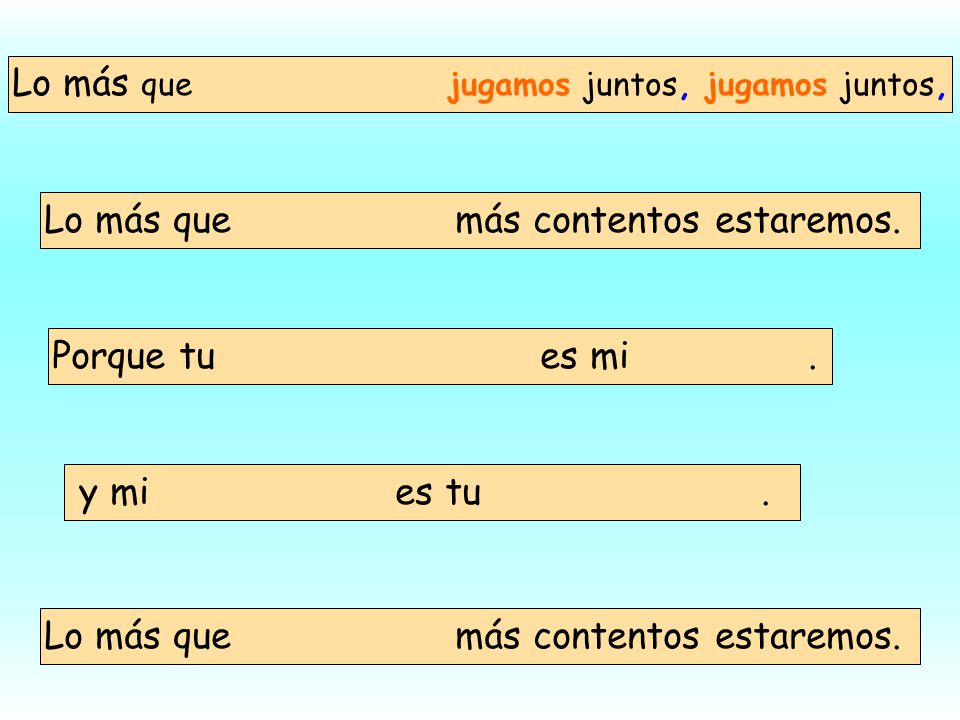Click the blank after "Porque tu"
Viewport: 960px width, 720px height.
click(x=377, y=356)
